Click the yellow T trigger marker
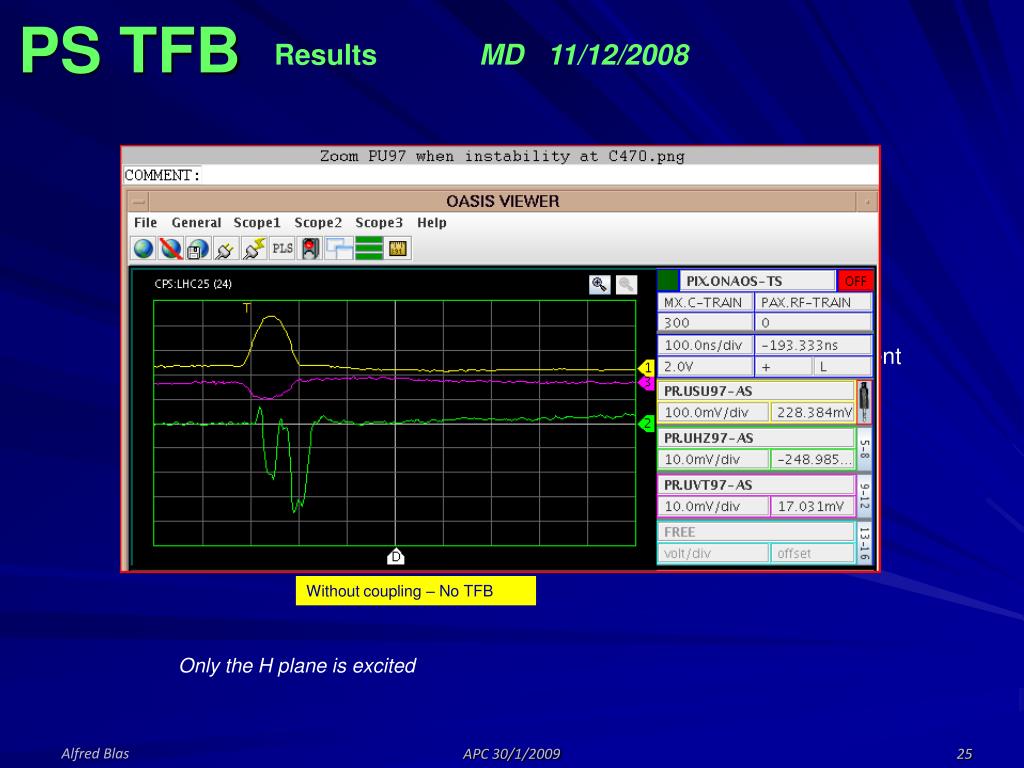This screenshot has width=1024, height=768. (x=247, y=308)
